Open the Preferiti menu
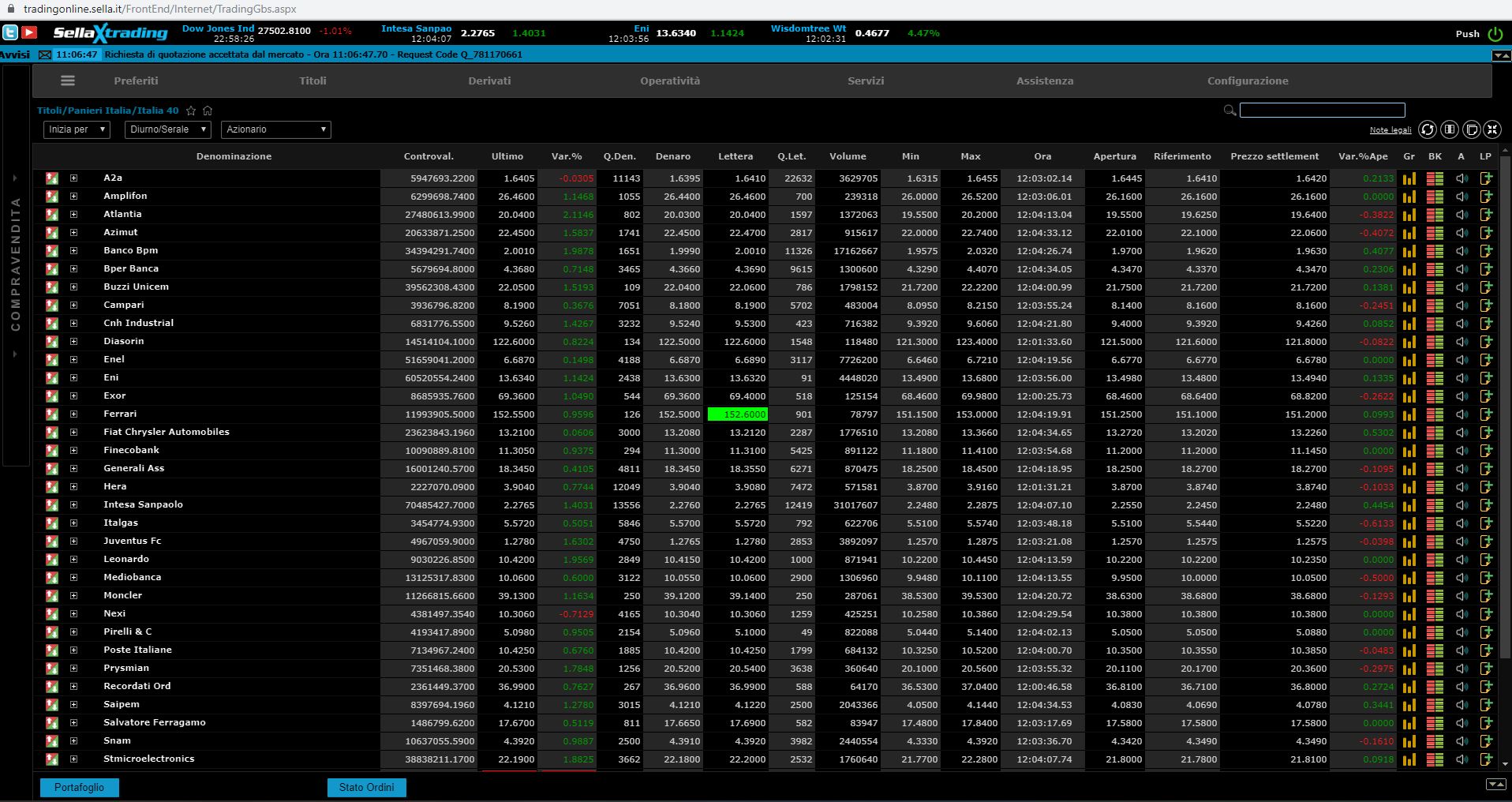 pos(136,81)
